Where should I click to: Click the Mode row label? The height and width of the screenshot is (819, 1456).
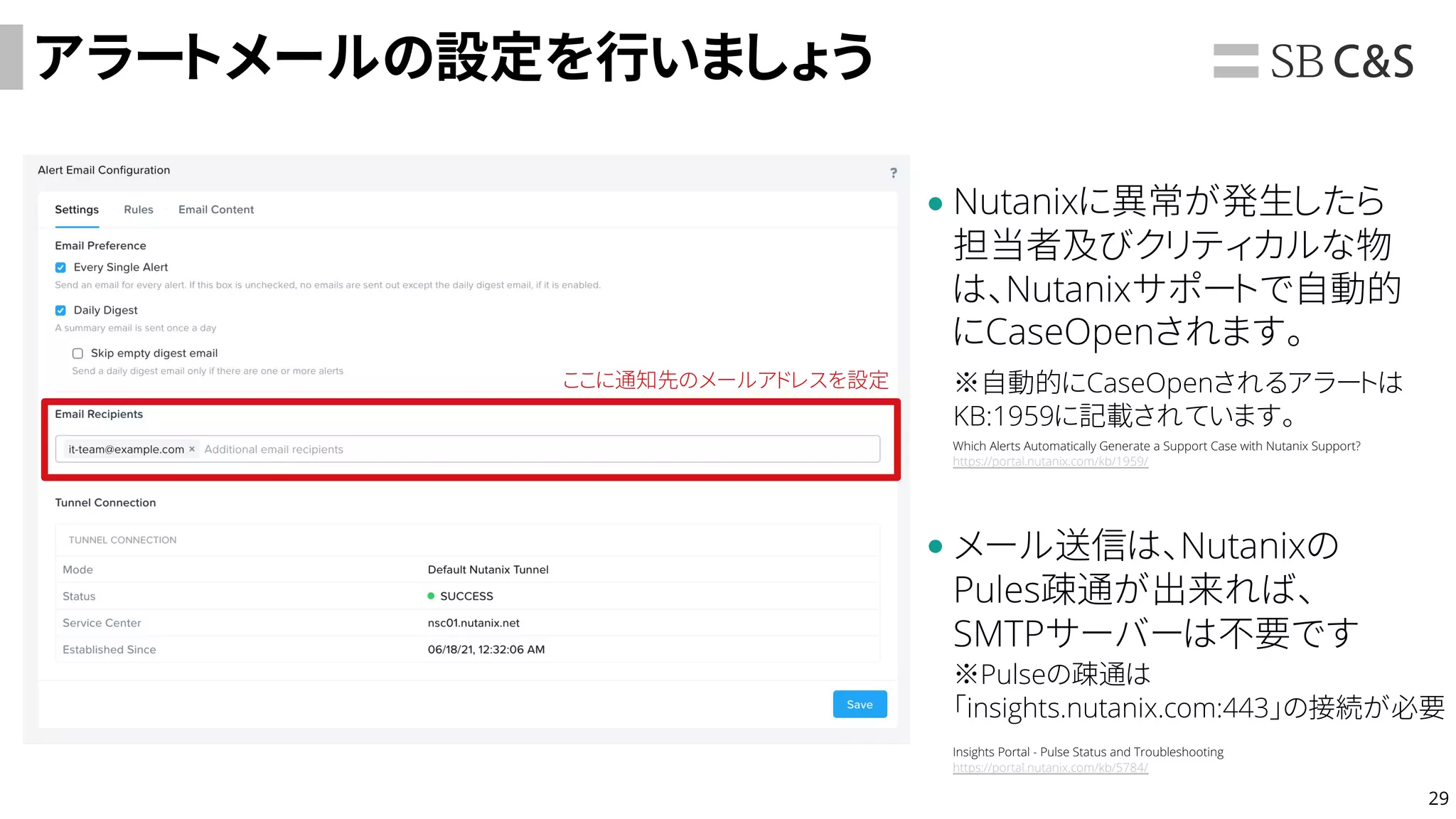click(x=77, y=569)
